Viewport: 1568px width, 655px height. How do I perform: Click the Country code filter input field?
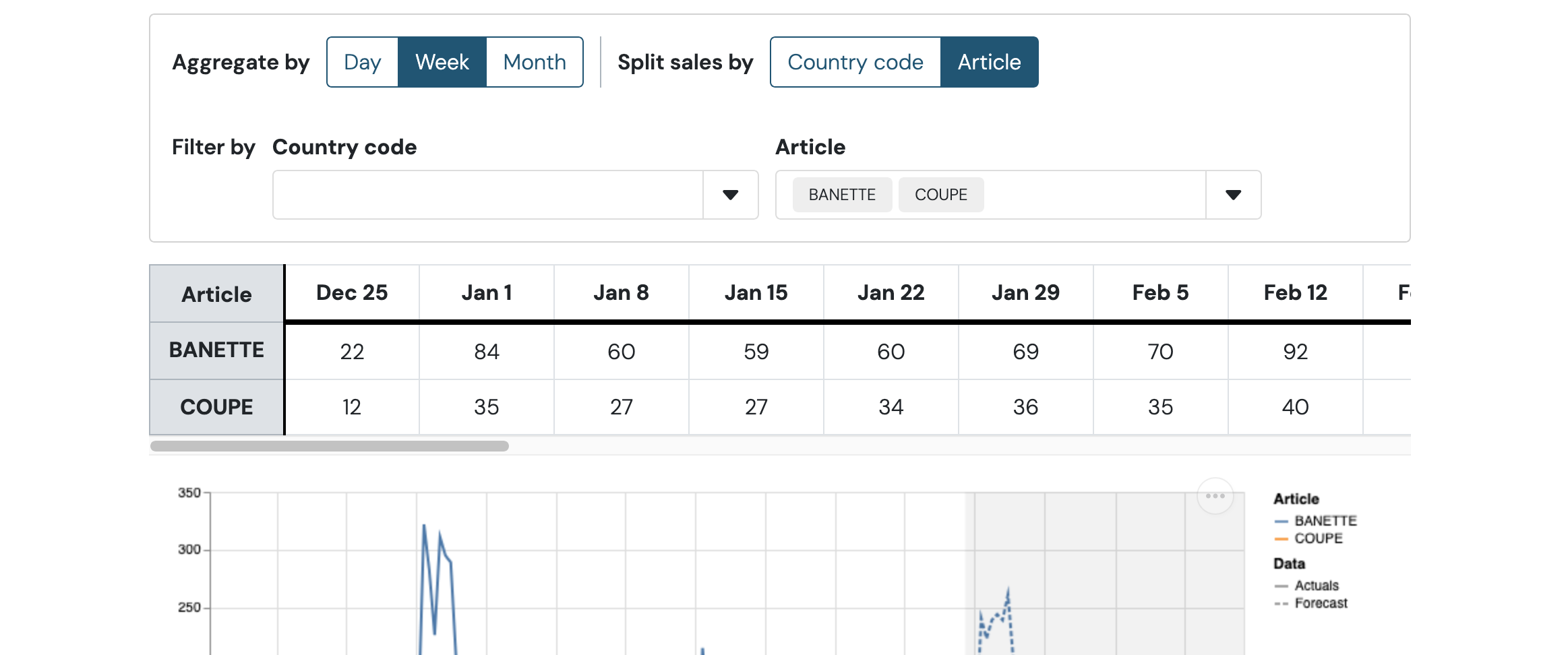[487, 195]
